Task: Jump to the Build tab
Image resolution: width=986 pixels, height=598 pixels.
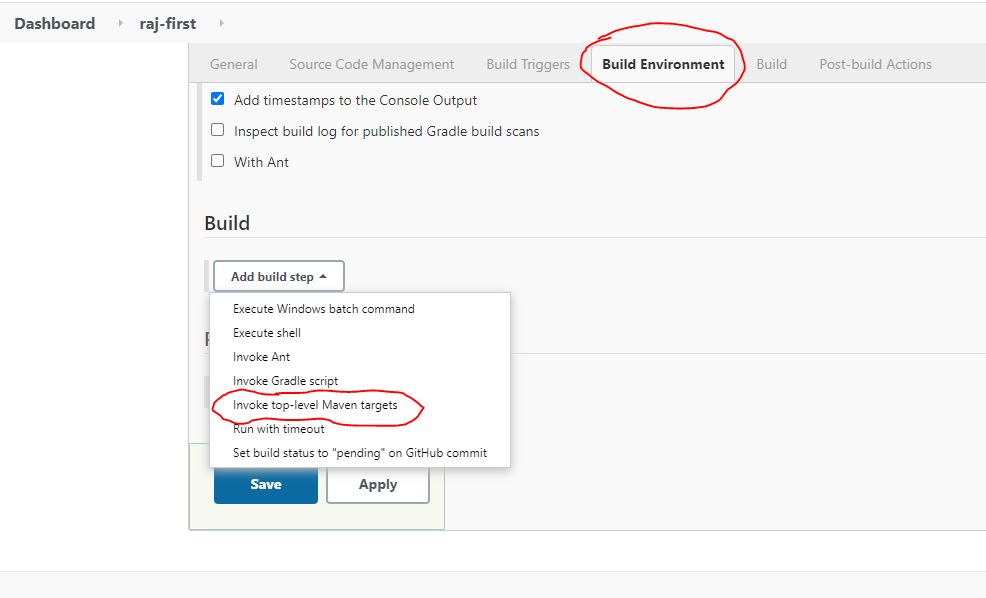Action: coord(771,64)
